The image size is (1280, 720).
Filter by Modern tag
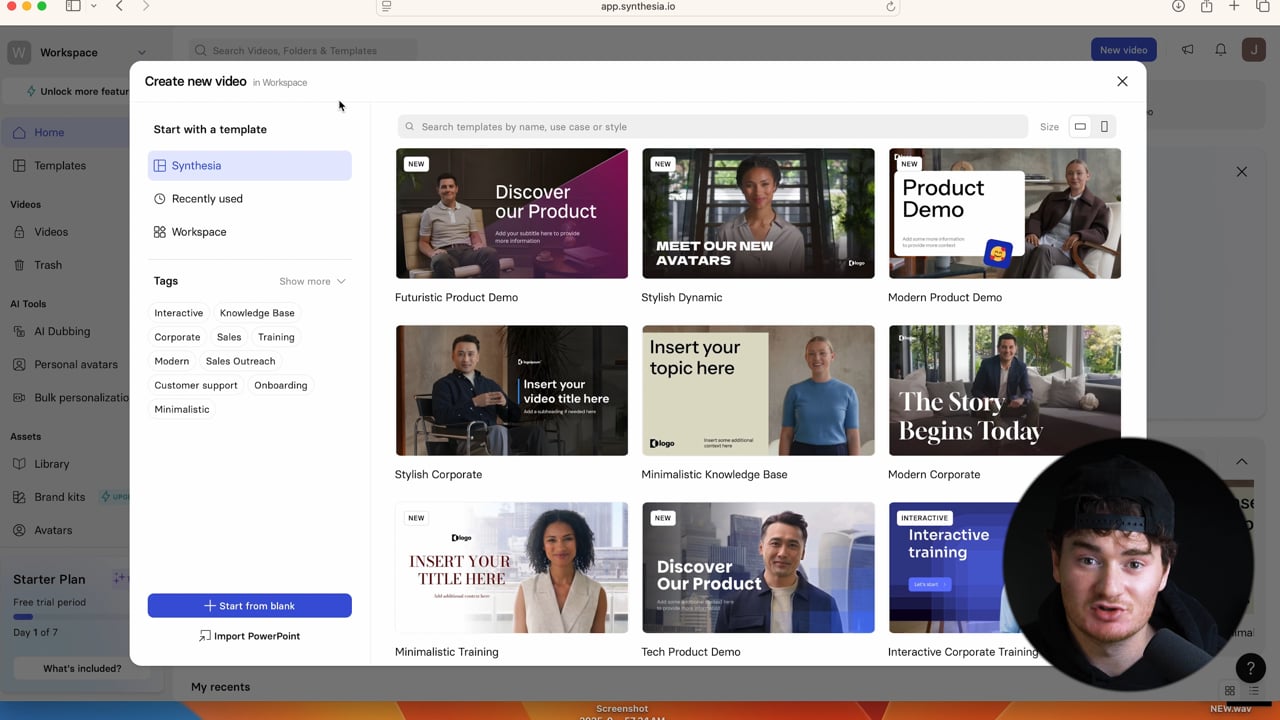click(x=171, y=361)
